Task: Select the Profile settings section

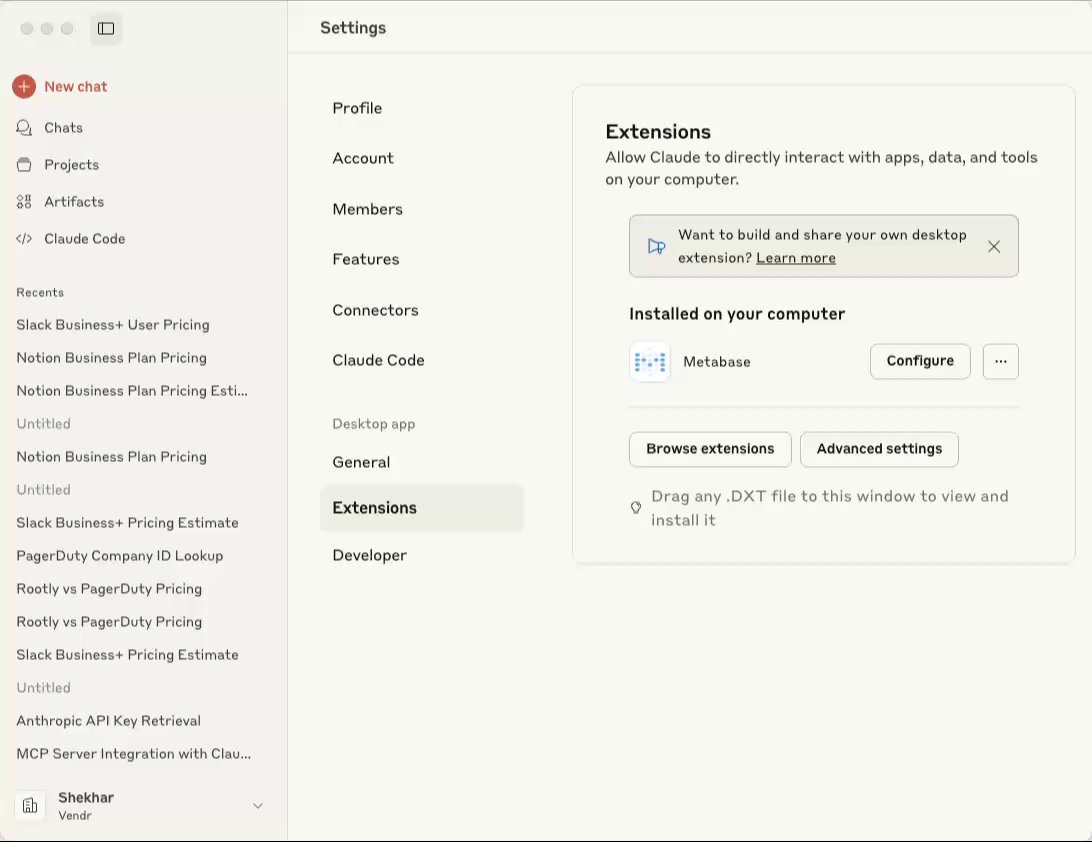Action: (357, 108)
